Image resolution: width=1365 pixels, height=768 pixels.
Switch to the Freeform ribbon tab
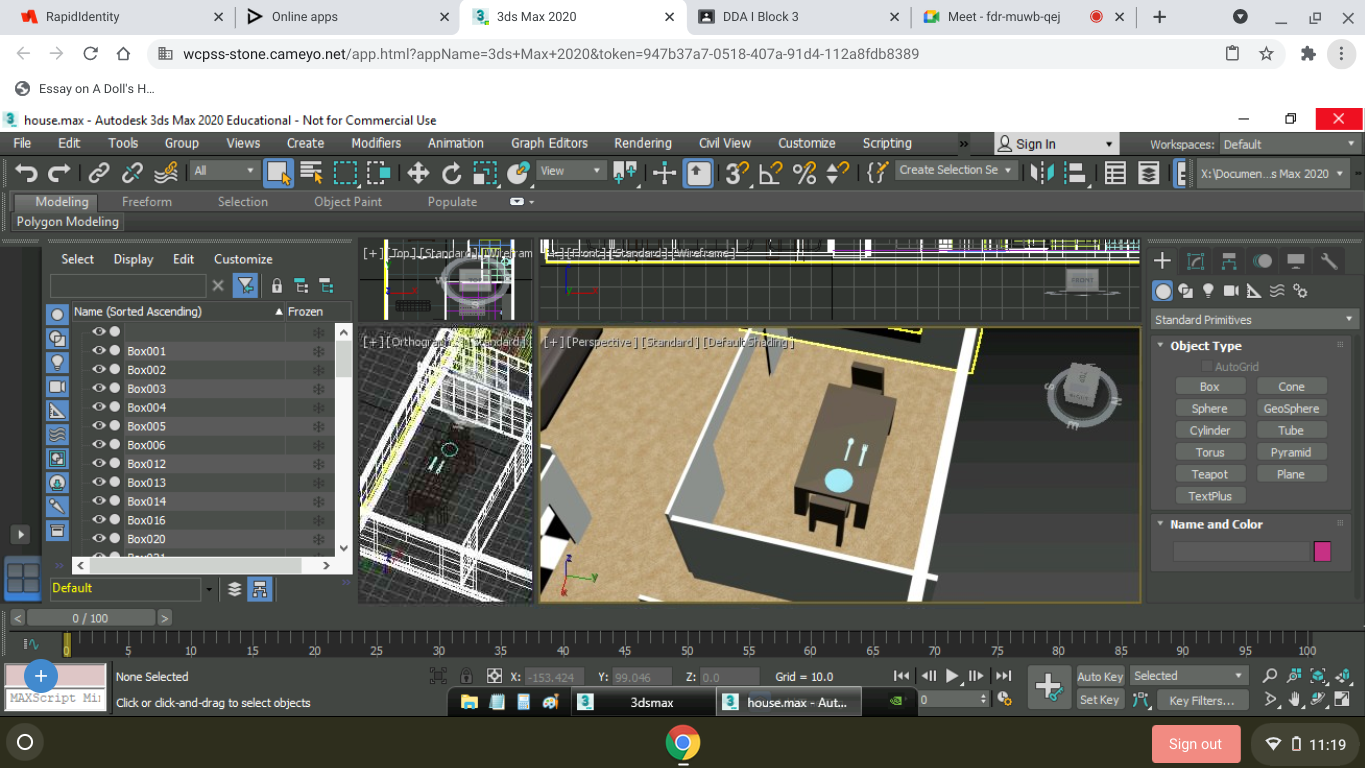click(x=146, y=201)
